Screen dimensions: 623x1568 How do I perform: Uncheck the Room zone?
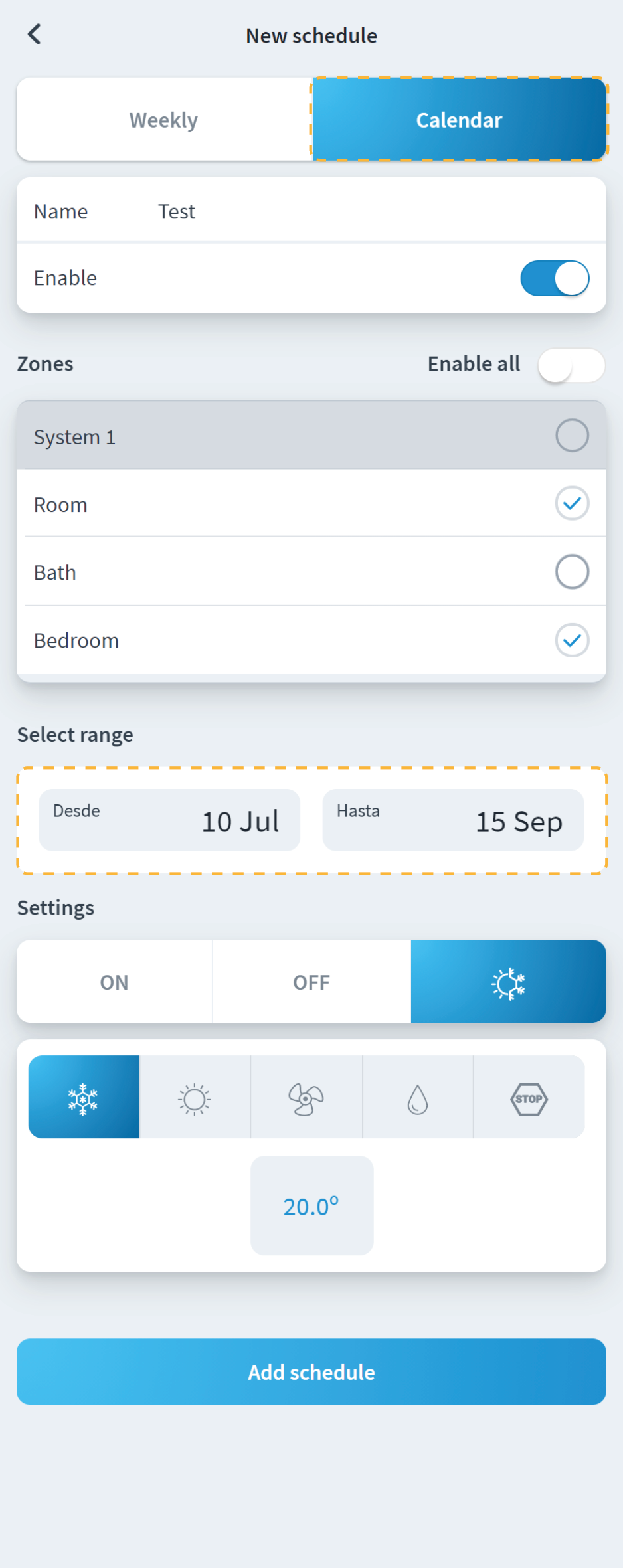(572, 504)
